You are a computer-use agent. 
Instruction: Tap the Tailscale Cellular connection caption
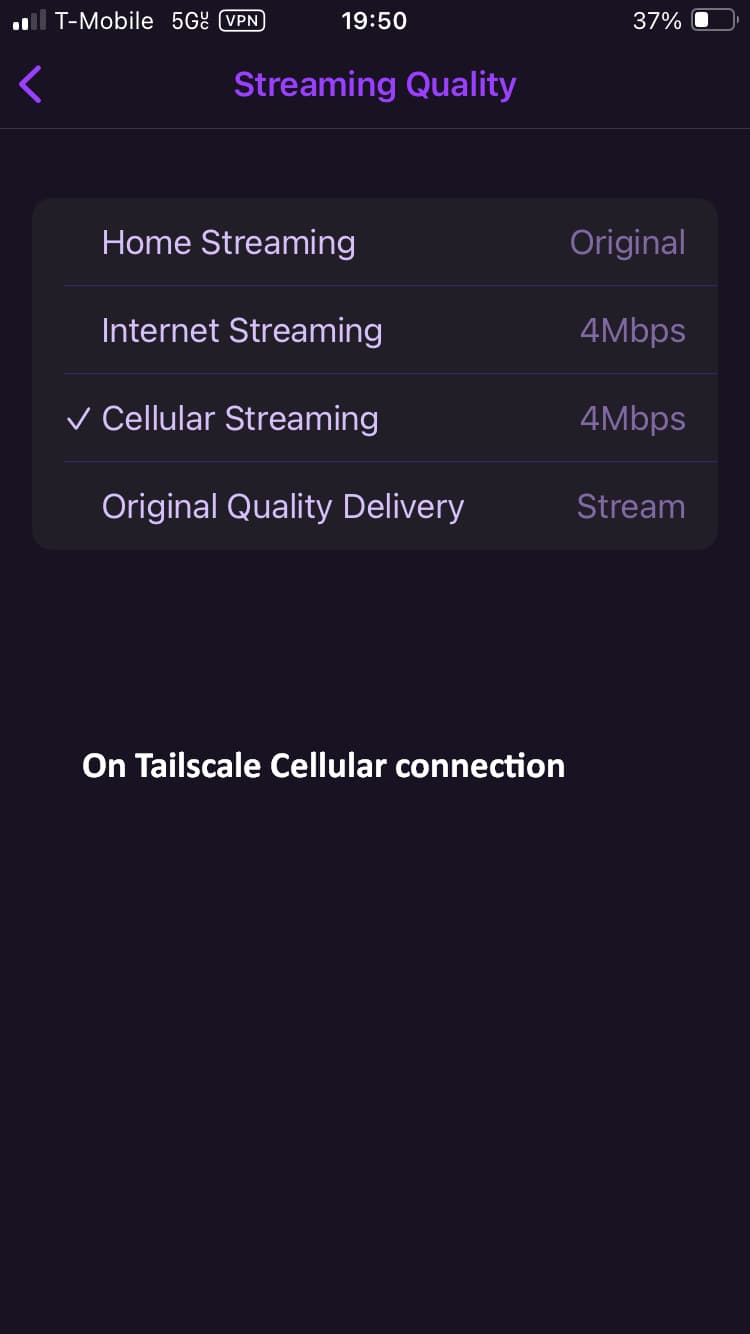point(323,766)
